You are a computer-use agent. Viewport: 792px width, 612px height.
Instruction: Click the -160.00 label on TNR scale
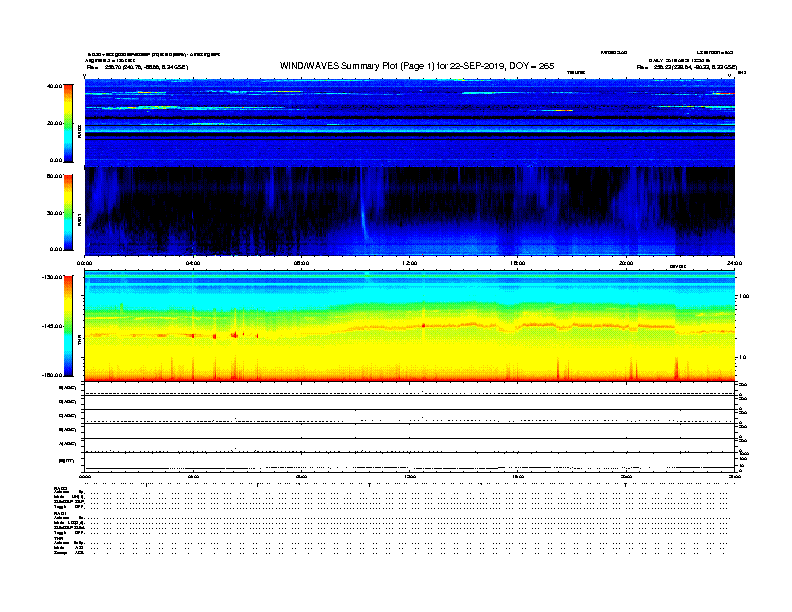(53, 375)
